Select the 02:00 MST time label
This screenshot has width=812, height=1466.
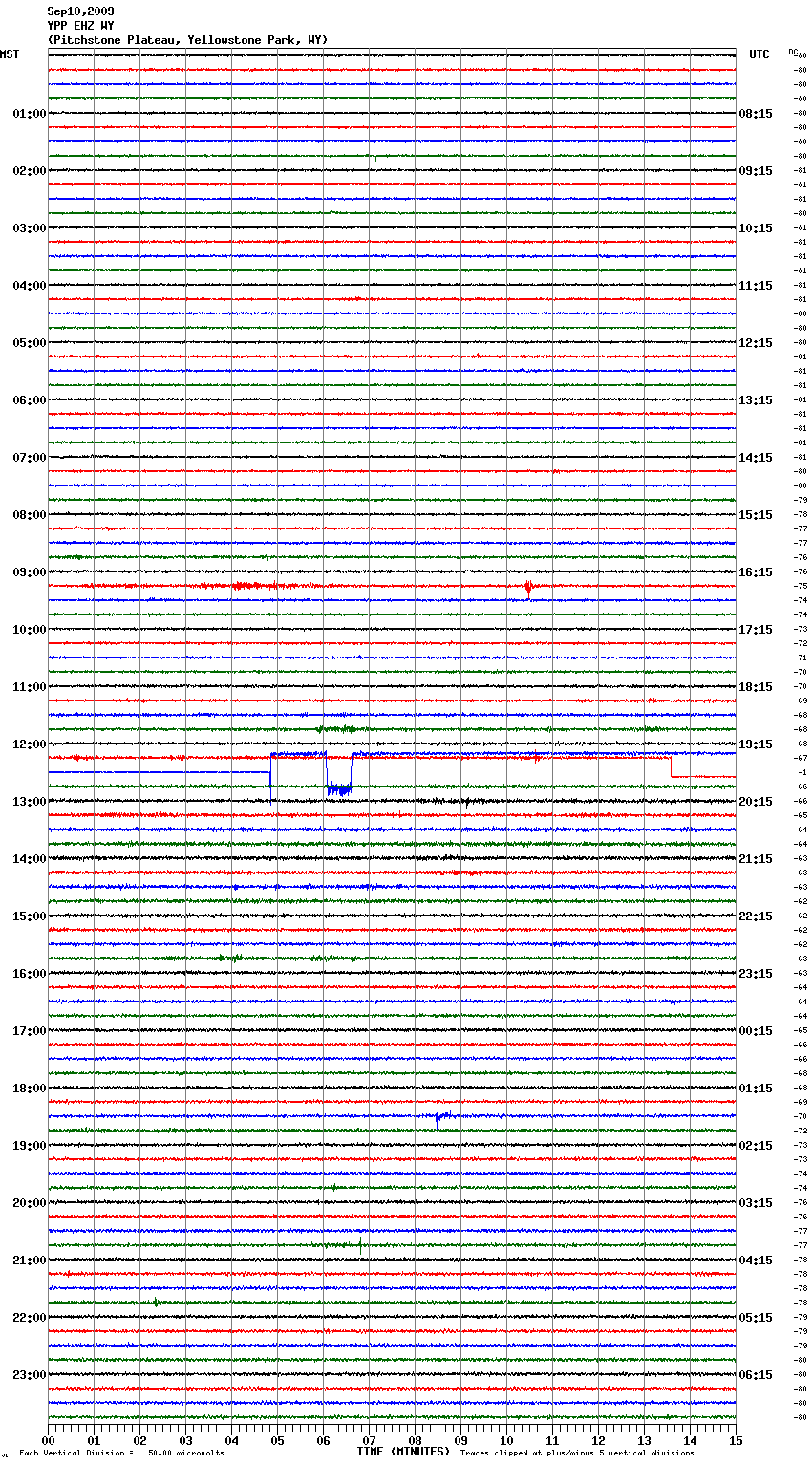tap(30, 171)
